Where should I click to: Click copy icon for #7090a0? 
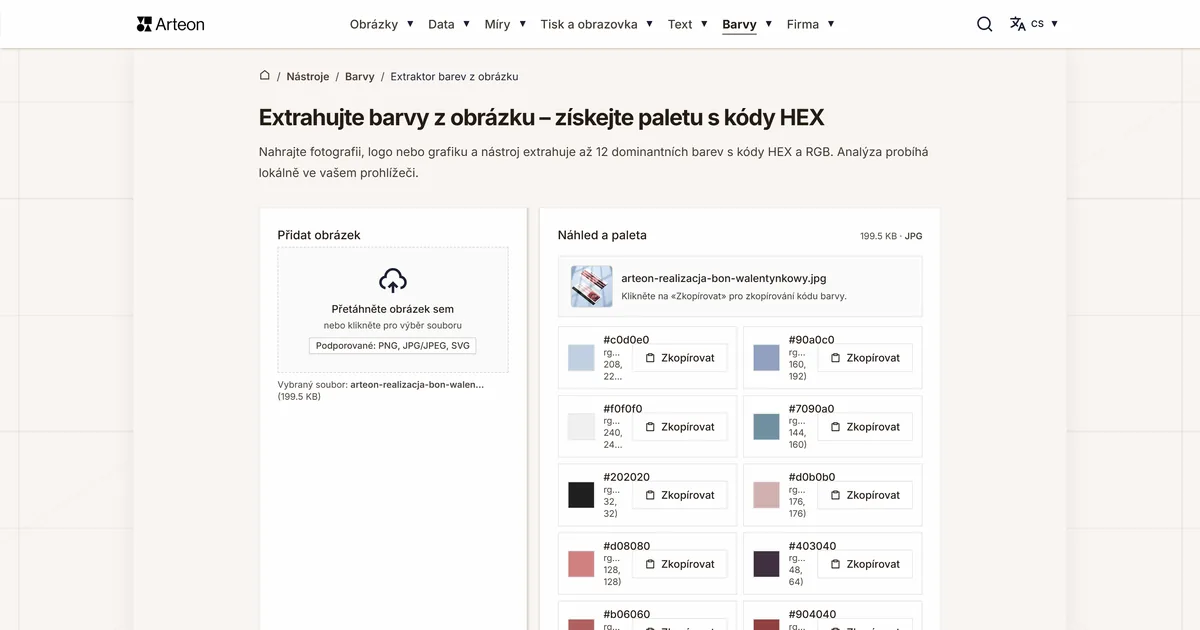click(835, 427)
